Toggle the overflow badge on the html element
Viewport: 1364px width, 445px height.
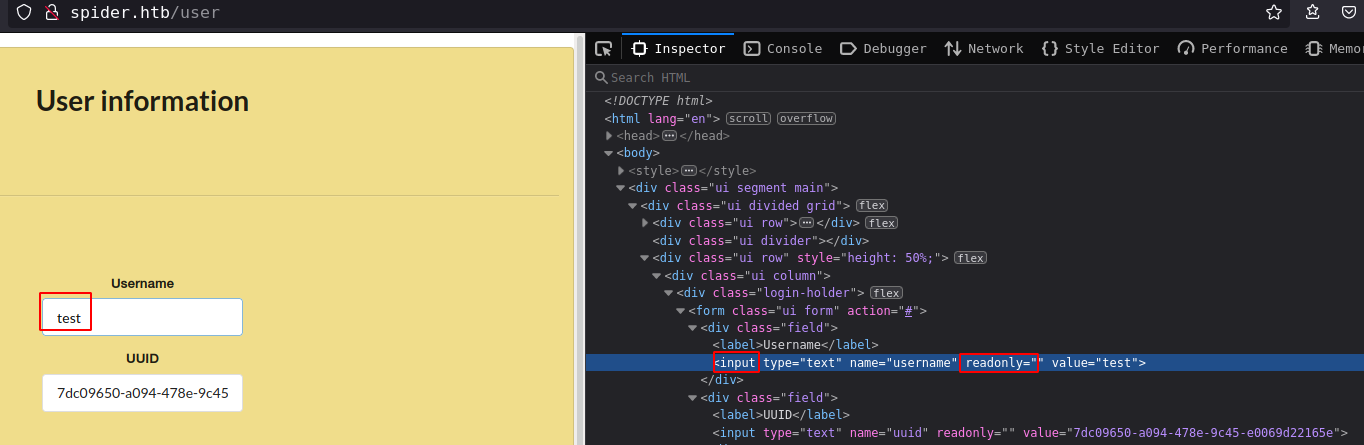coord(806,118)
